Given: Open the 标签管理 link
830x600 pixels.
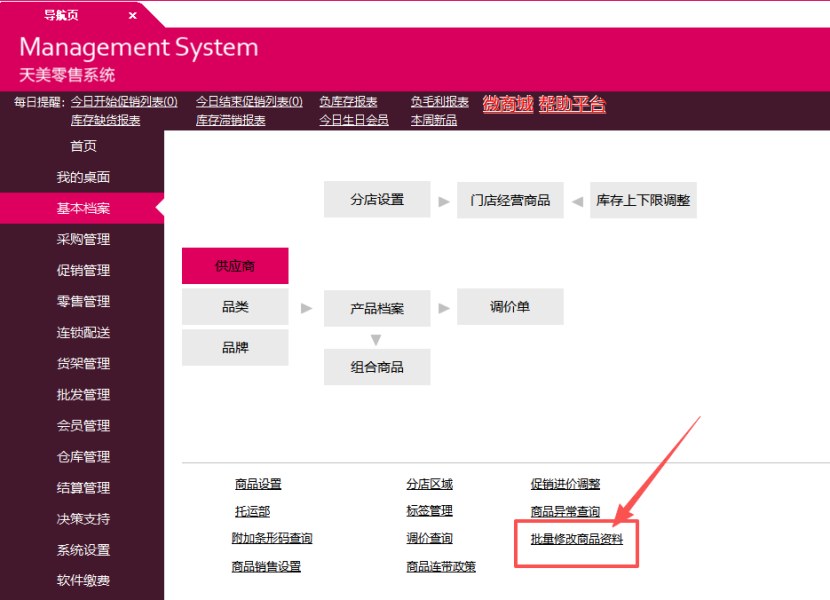Looking at the screenshot, I should coord(430,511).
